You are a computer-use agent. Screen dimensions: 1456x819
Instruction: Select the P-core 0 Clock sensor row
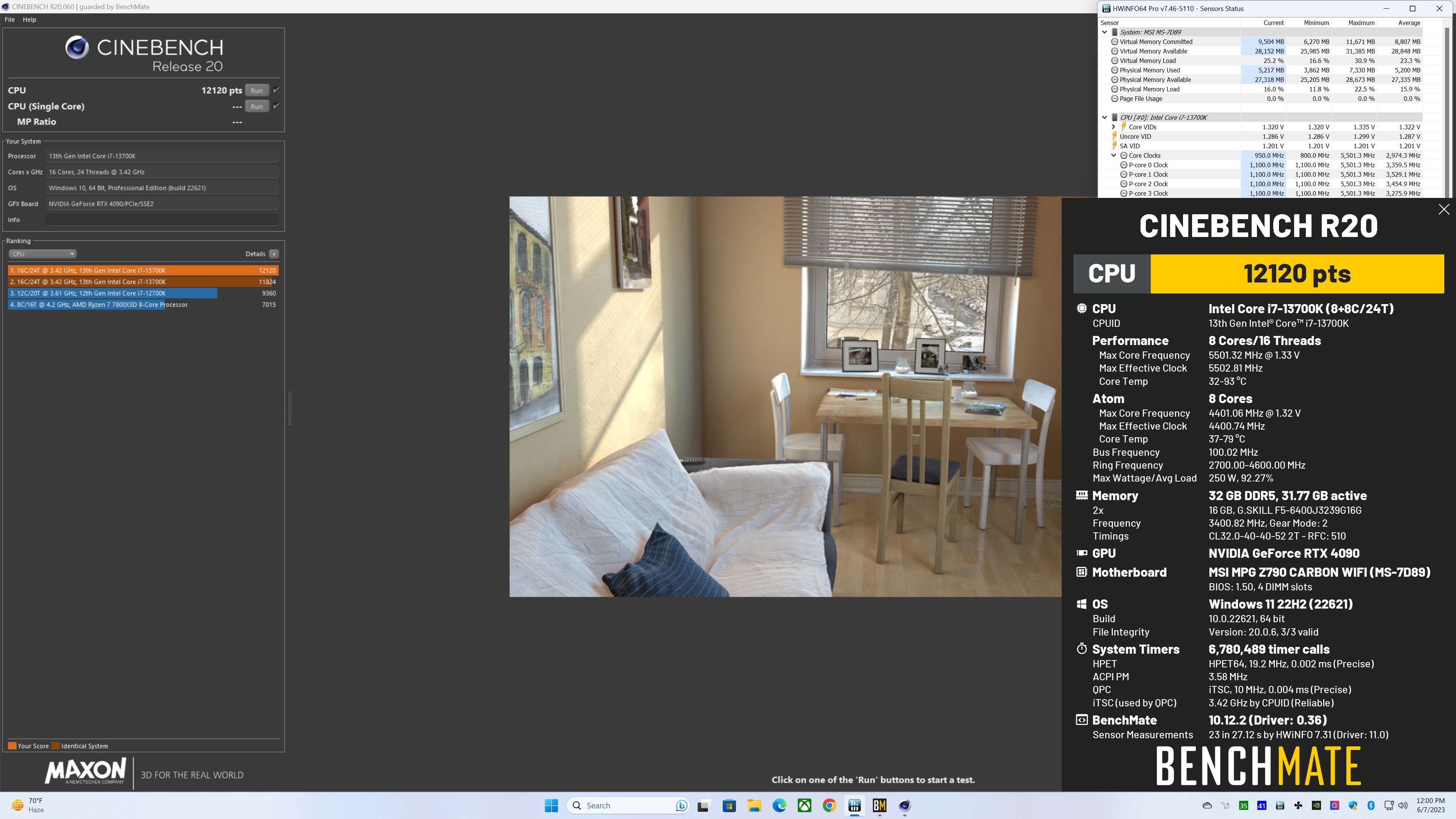click(1260, 165)
